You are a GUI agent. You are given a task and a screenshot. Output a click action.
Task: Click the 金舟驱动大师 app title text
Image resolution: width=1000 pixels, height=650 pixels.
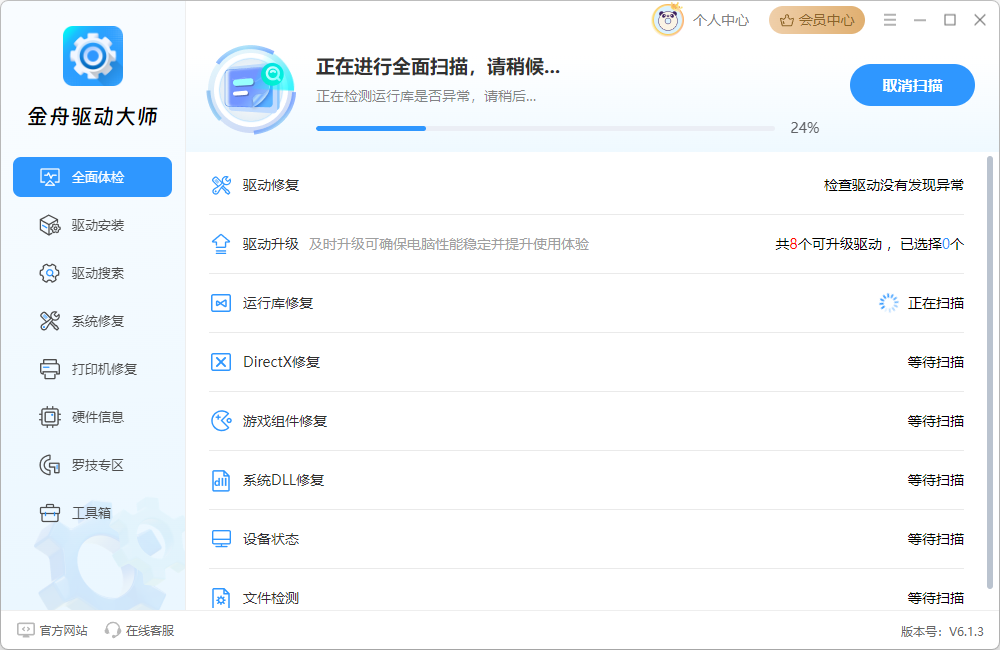(x=92, y=117)
